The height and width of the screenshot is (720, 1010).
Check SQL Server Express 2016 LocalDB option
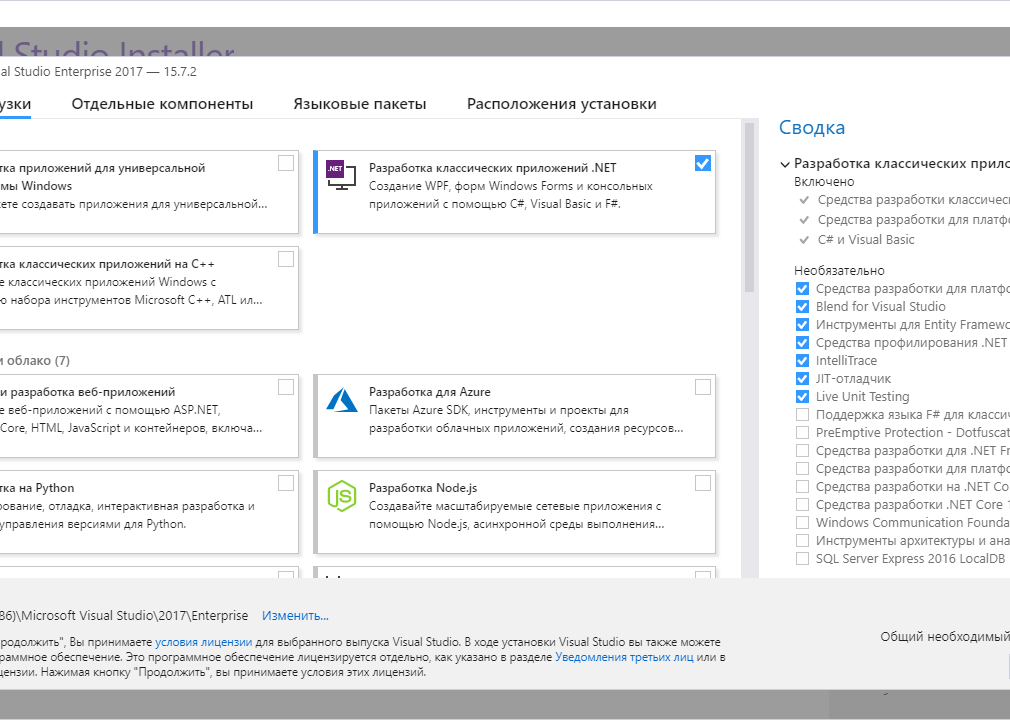[x=802, y=558]
